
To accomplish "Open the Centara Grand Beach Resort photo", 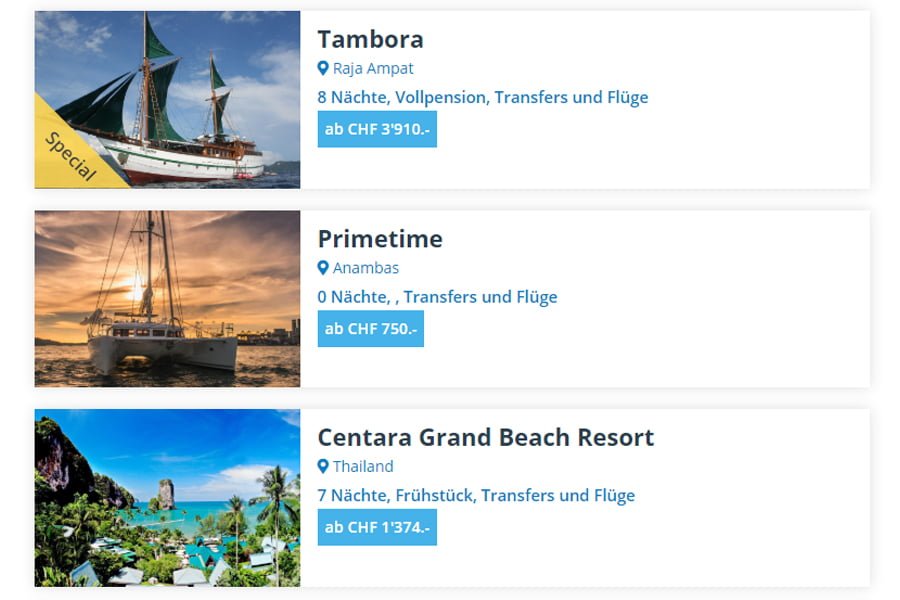I will tap(167, 497).
